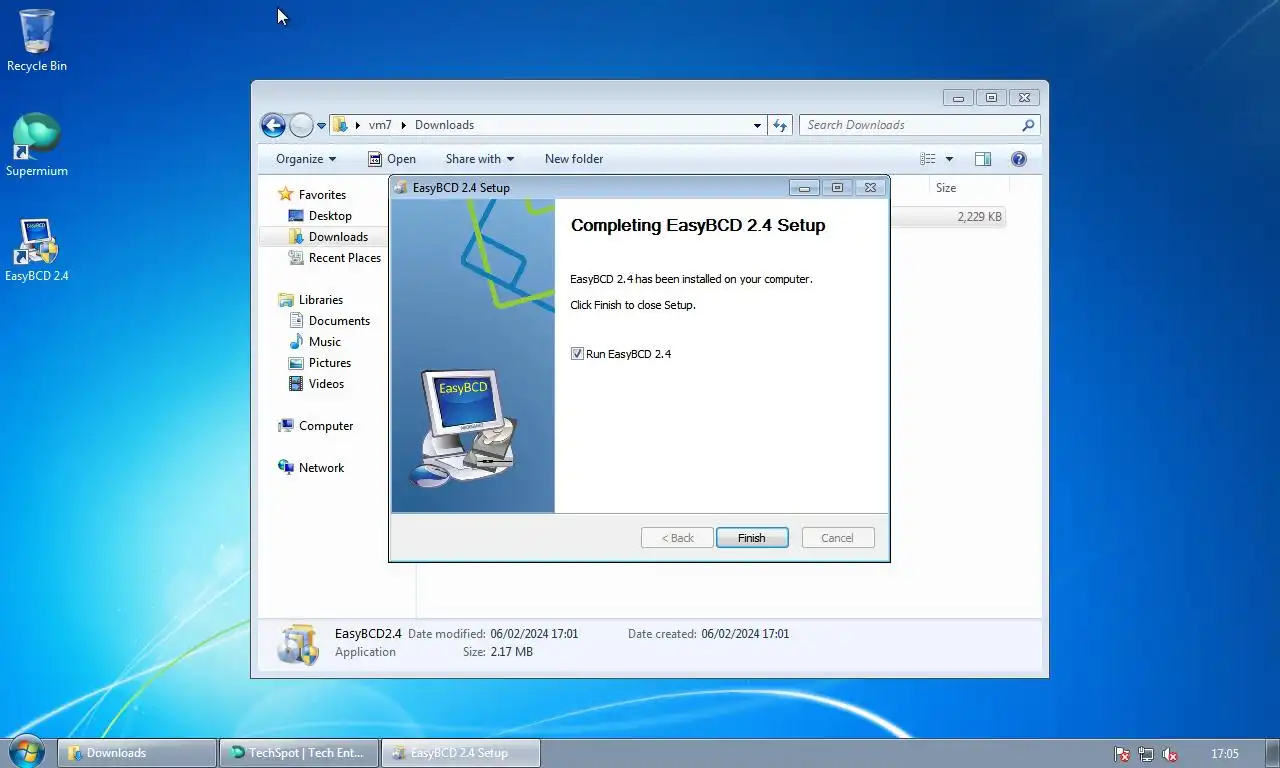Select Recent Places under Favorites
Viewport: 1280px width, 768px height.
tap(335, 258)
